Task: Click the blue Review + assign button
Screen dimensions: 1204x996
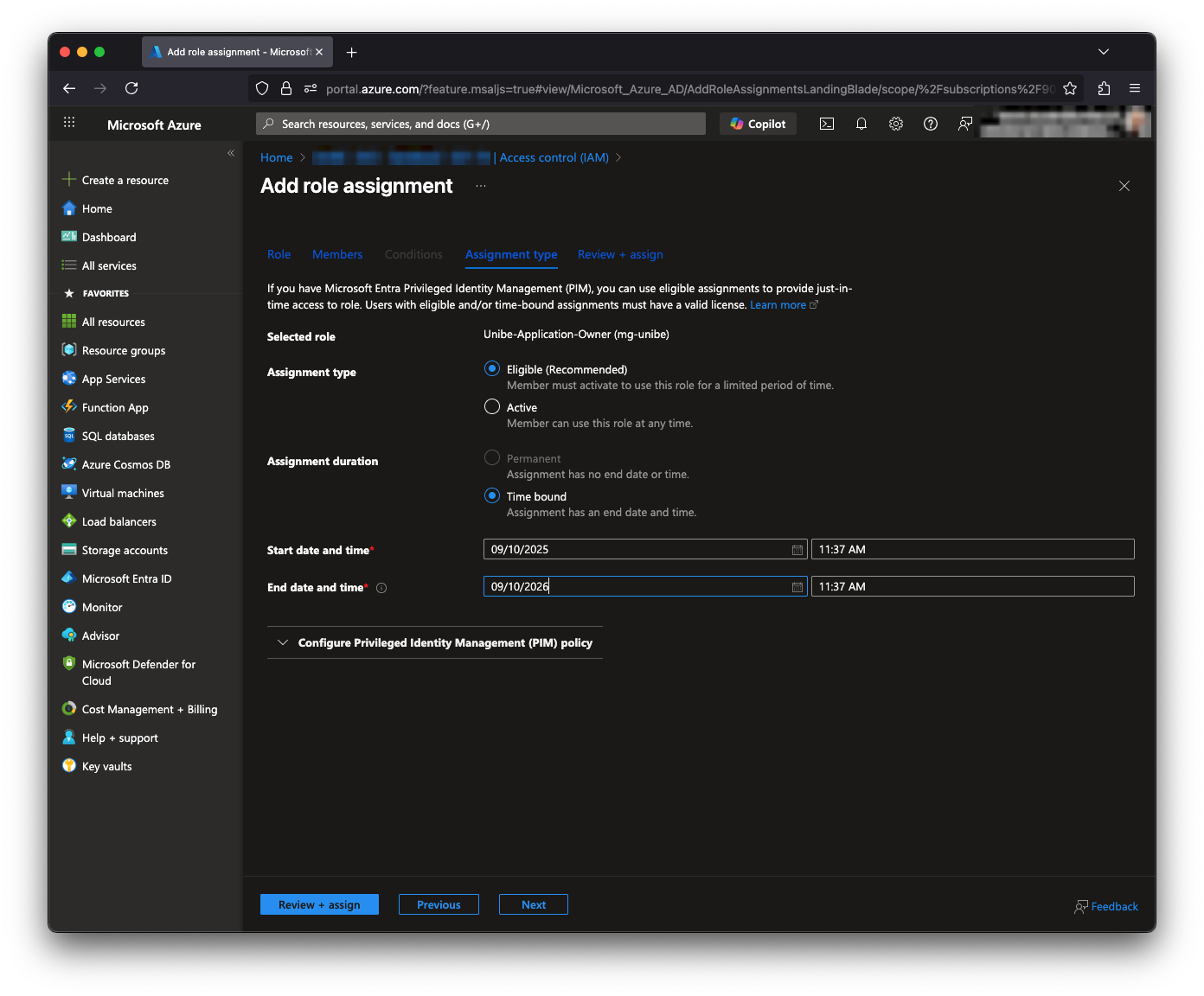Action: [x=319, y=904]
